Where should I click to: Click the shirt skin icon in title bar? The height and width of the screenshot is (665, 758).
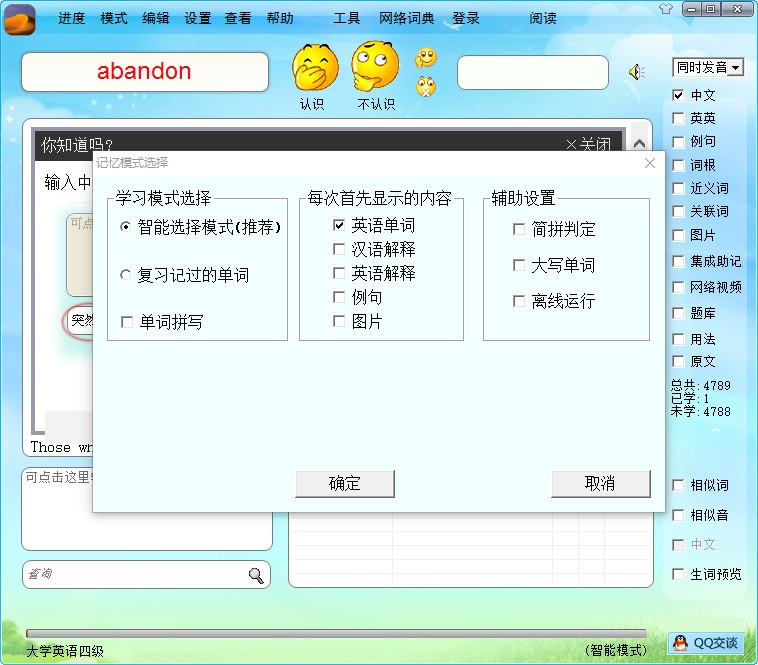(666, 8)
